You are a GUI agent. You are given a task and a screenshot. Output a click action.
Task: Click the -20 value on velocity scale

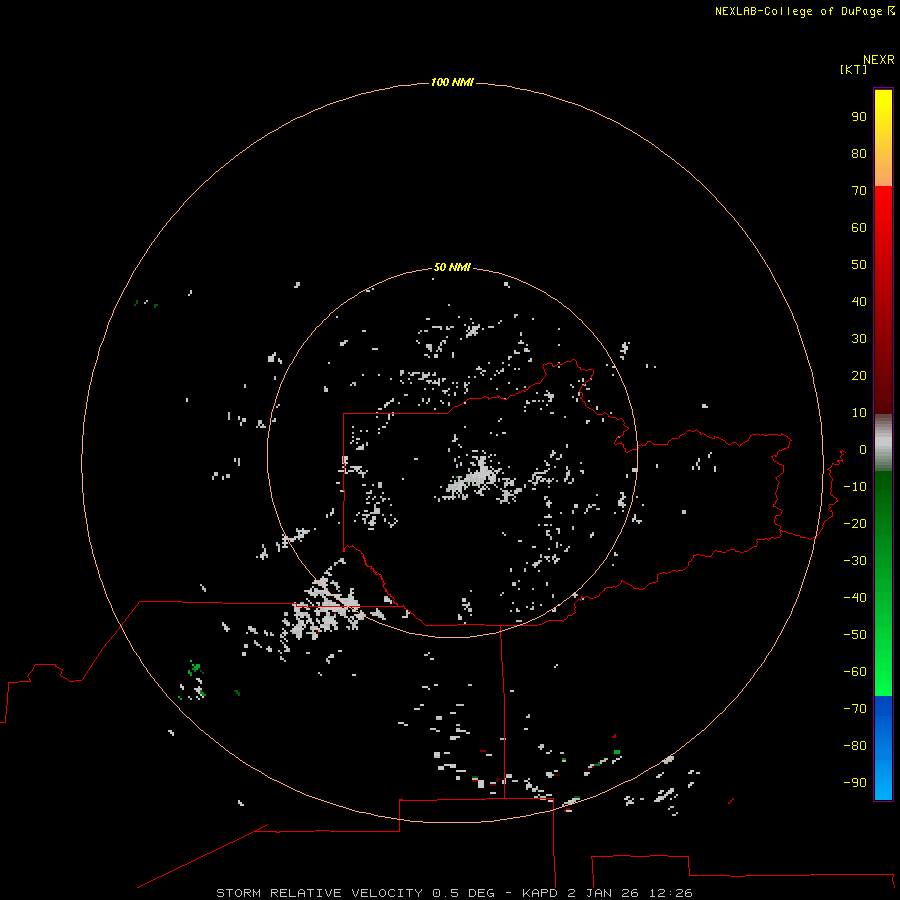[x=855, y=523]
